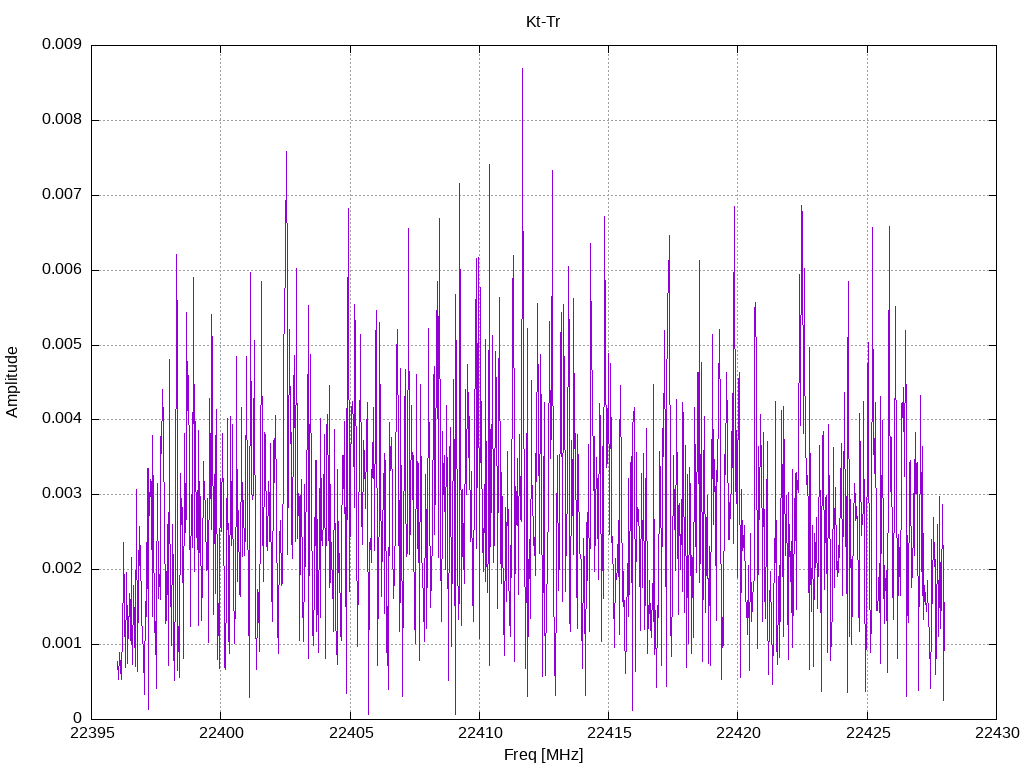Click the 22405 x-axis tick label

coord(350,733)
